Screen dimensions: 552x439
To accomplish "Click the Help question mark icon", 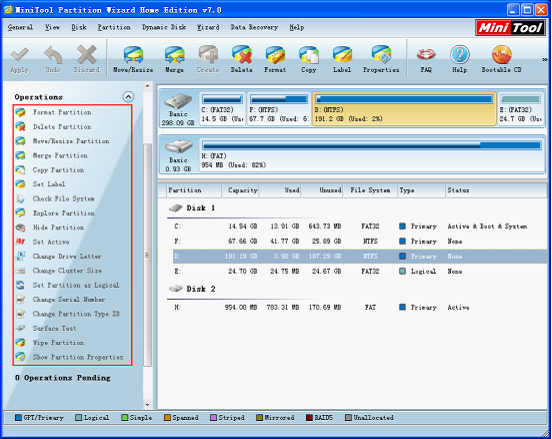I will [460, 55].
